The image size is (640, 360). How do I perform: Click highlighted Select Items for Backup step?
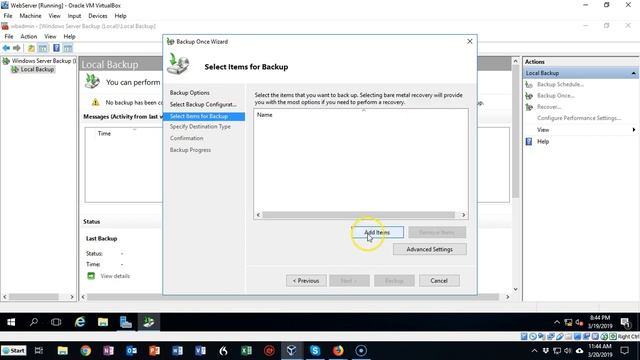pyautogui.click(x=204, y=117)
